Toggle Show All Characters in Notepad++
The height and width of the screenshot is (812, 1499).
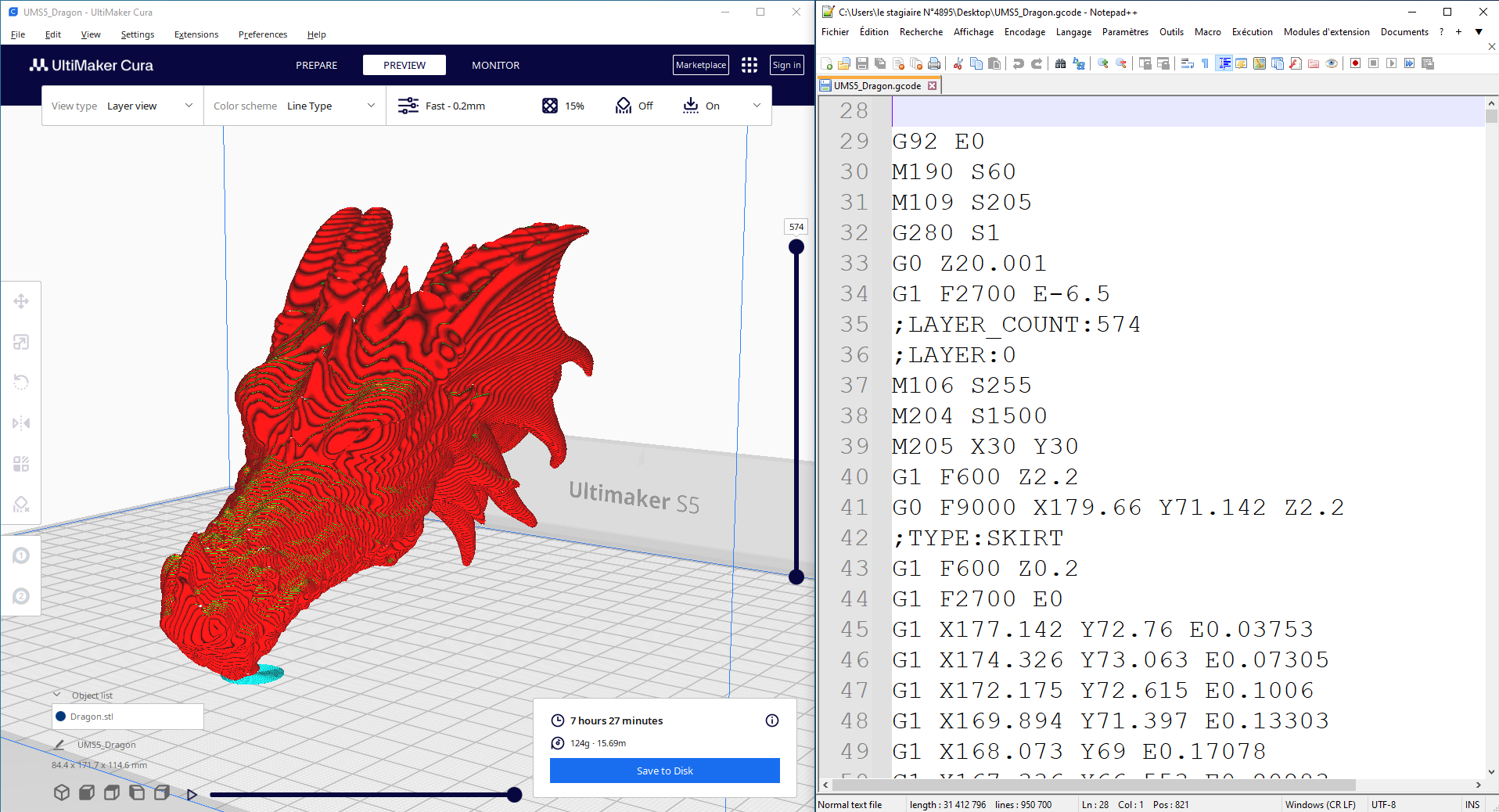tap(1204, 63)
